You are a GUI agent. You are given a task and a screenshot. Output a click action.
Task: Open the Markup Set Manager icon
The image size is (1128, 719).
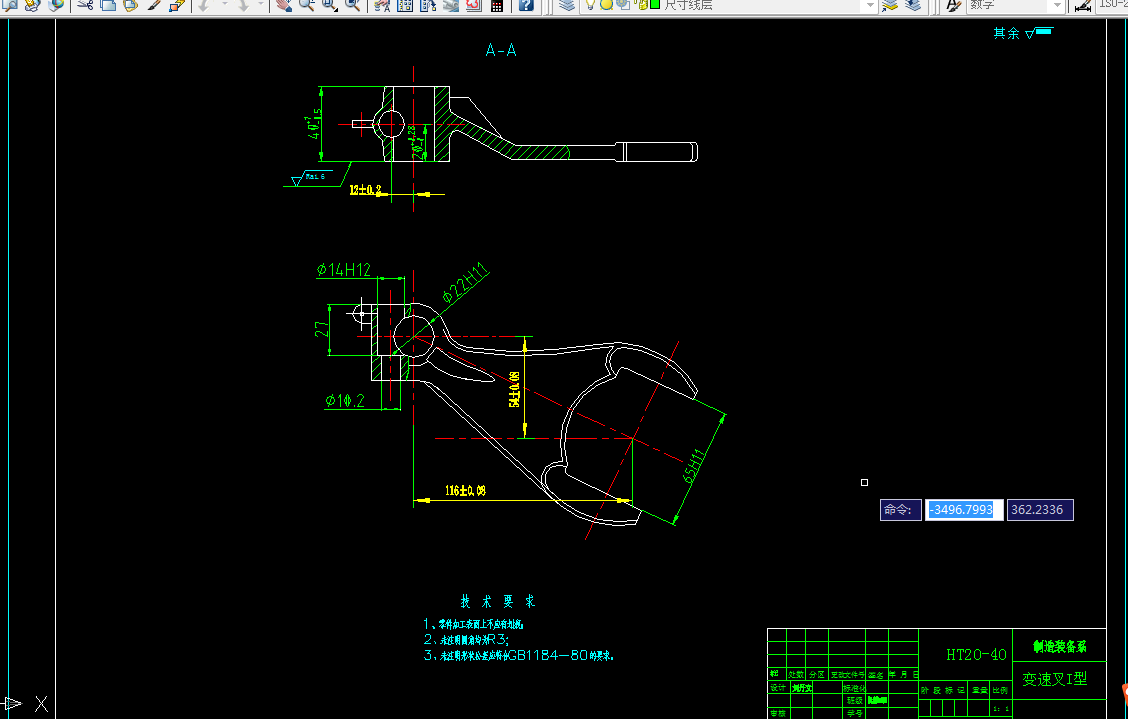(473, 4)
